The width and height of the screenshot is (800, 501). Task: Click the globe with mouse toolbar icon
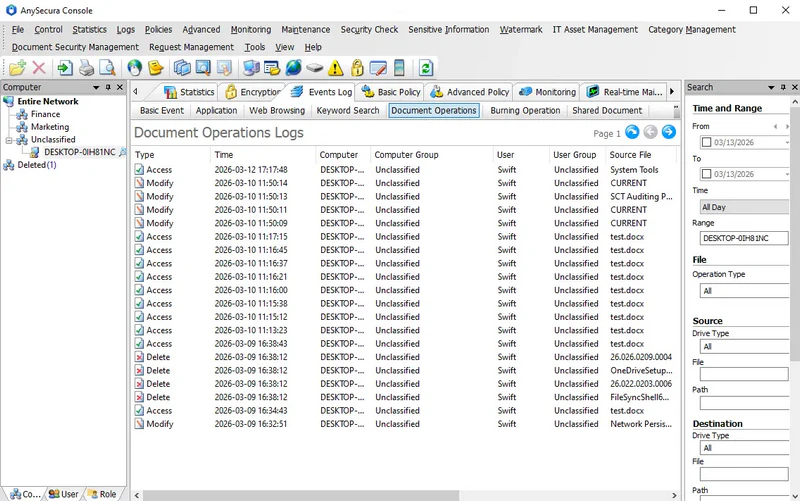pos(135,68)
